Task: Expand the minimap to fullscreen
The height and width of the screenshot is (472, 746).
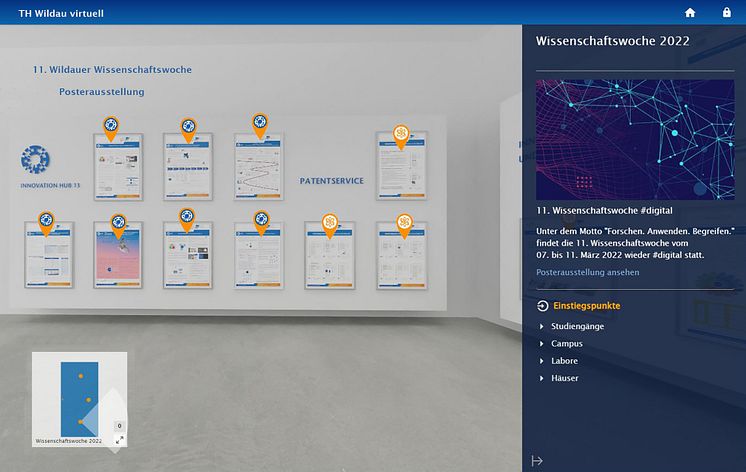Action: tap(119, 440)
